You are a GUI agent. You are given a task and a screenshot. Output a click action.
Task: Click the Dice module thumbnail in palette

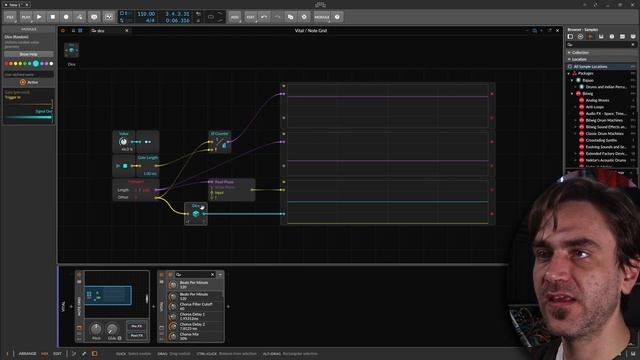click(x=71, y=50)
